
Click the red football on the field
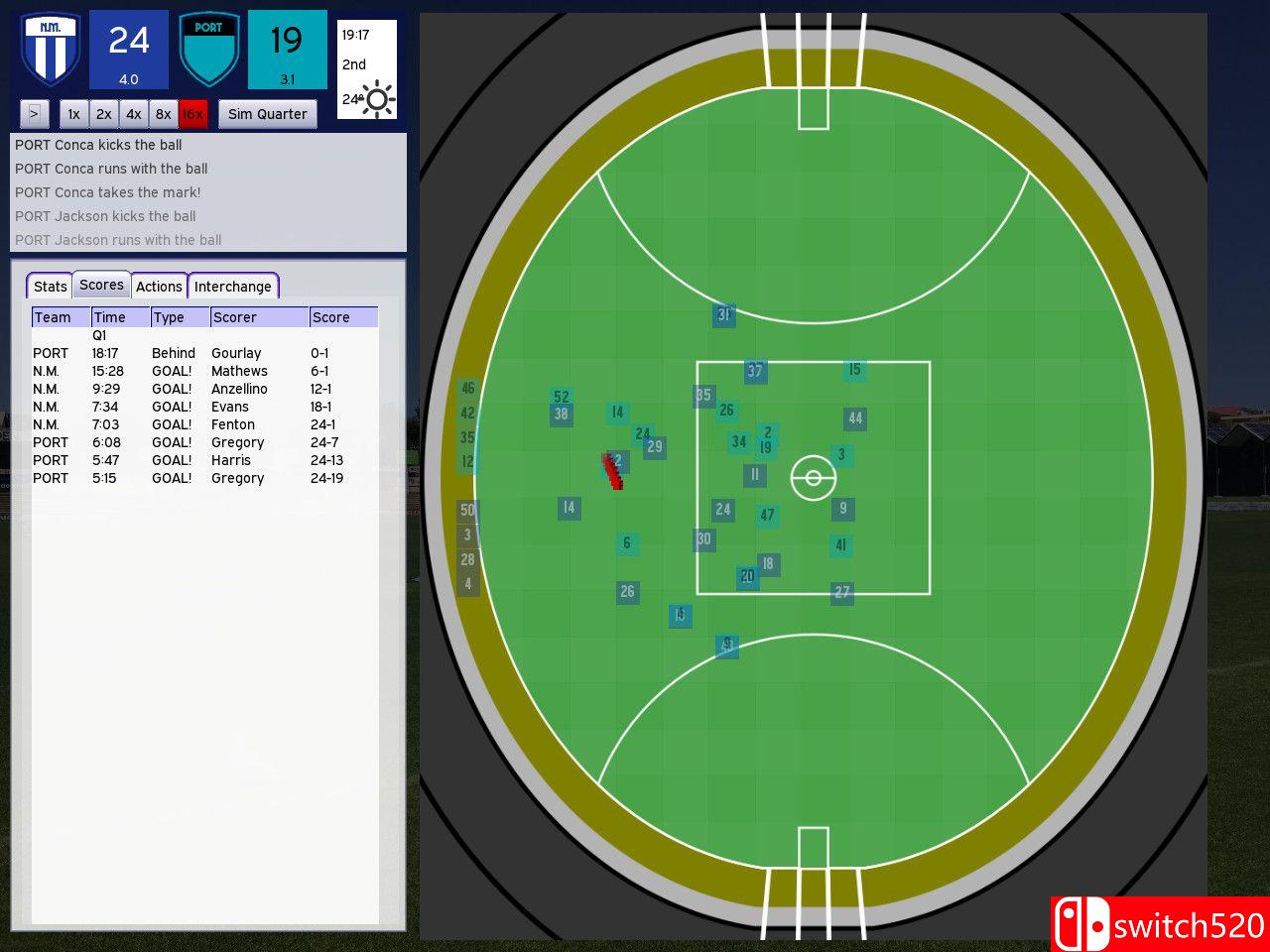[612, 471]
